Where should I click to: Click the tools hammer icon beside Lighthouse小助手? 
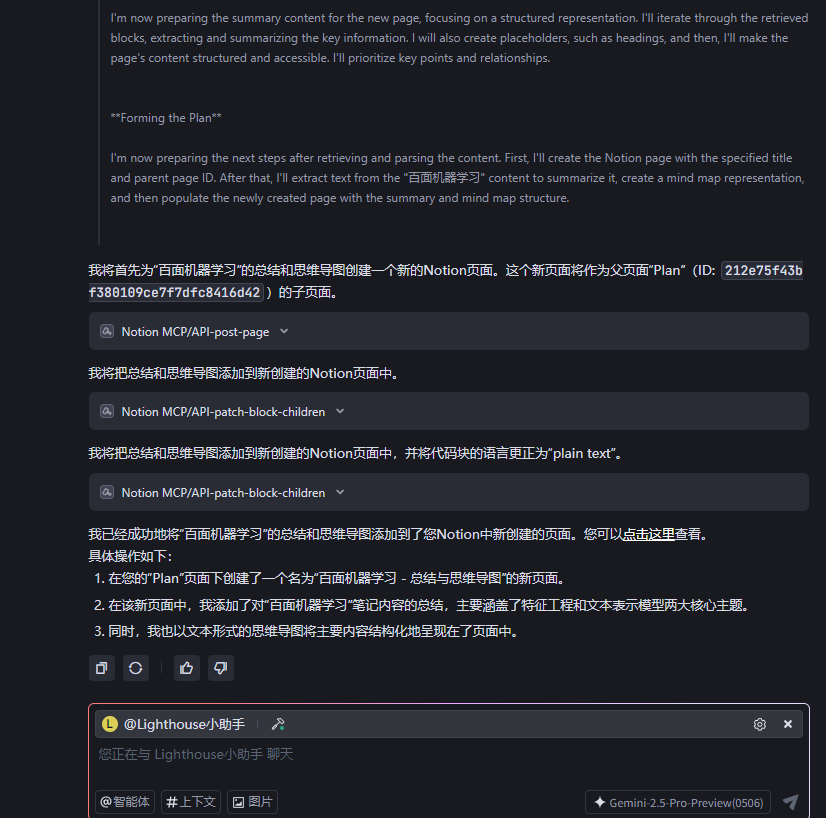(x=278, y=724)
